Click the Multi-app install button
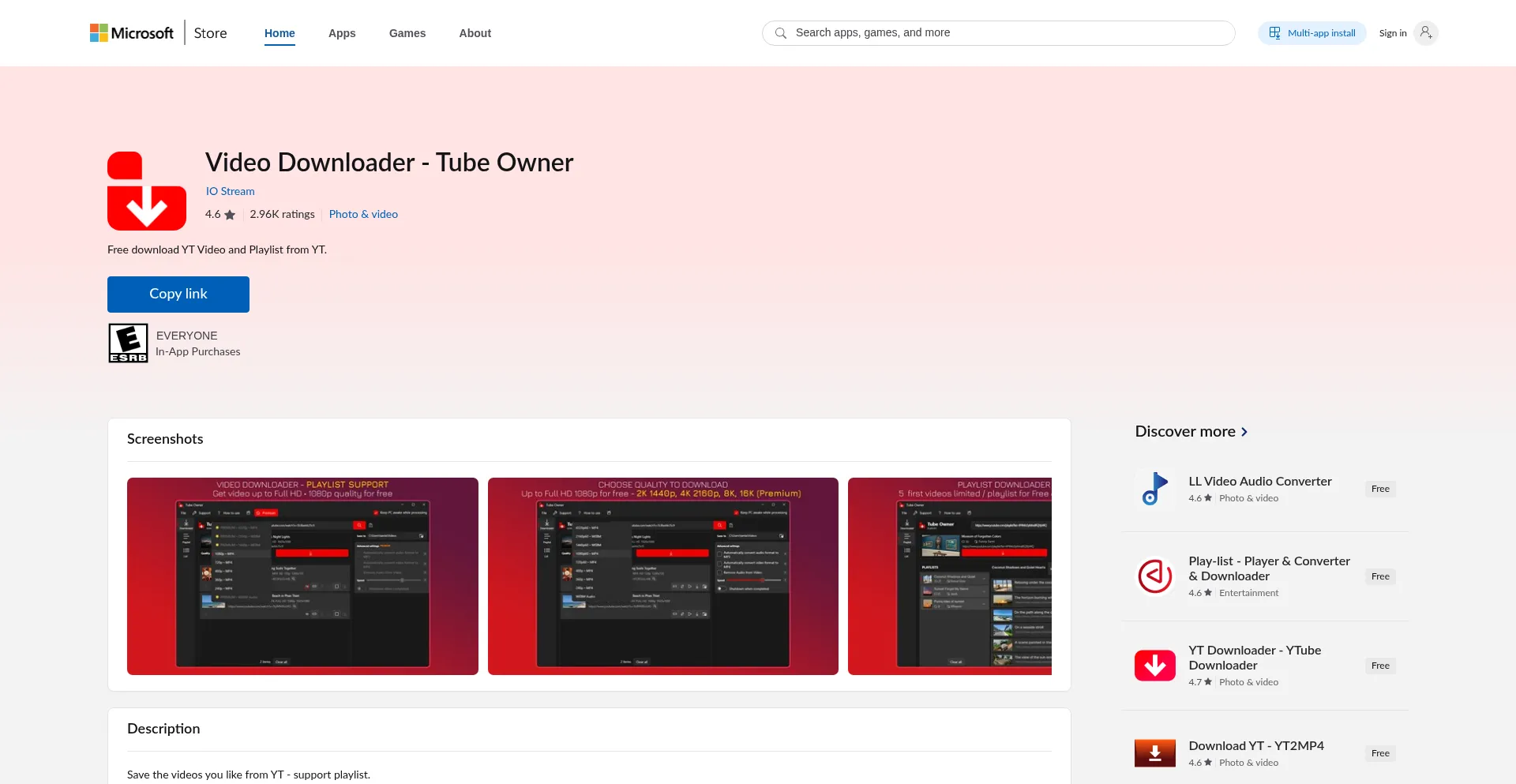 click(1311, 33)
